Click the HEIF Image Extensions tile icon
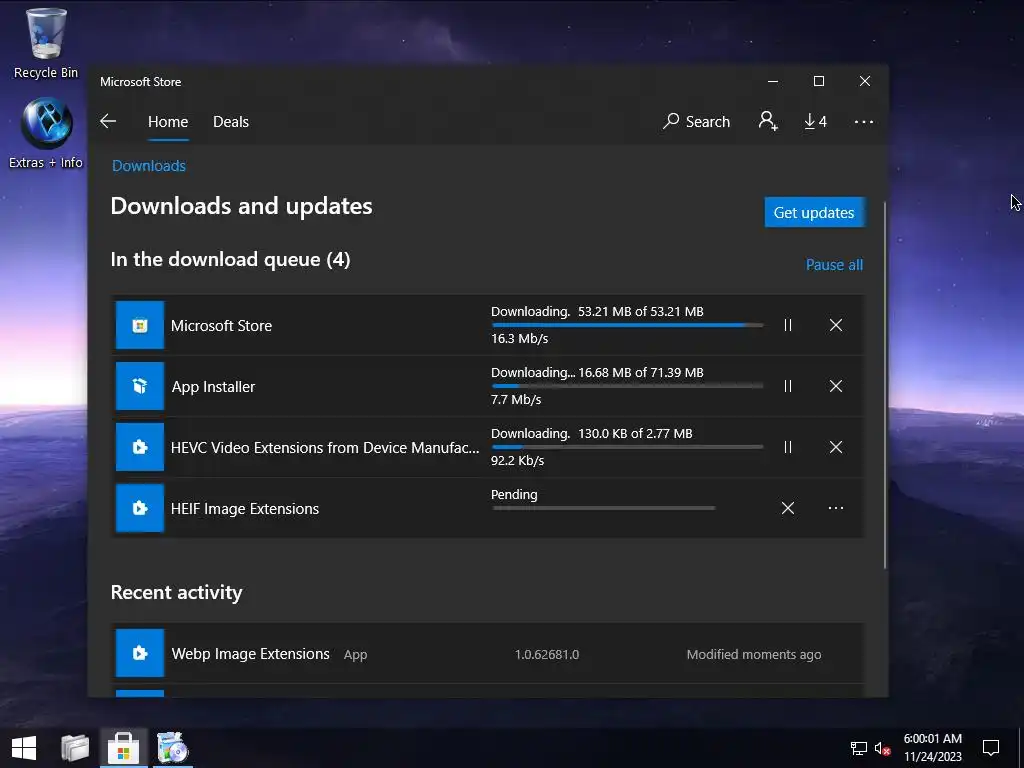The image size is (1024, 768). [140, 508]
